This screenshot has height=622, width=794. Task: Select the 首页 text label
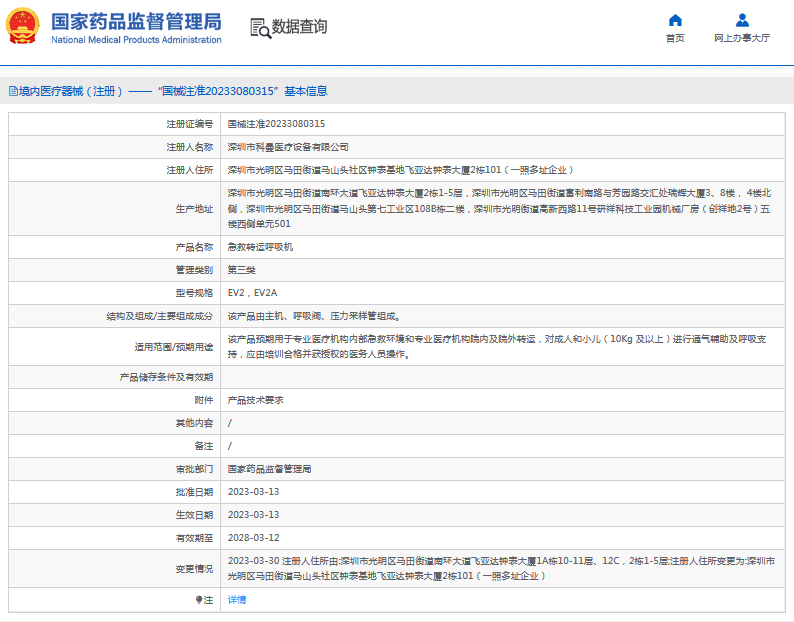tap(675, 38)
